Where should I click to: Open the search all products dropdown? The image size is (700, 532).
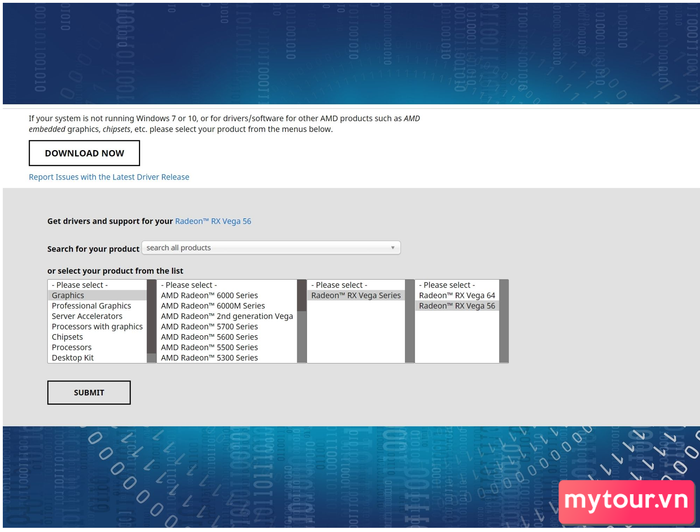click(x=271, y=248)
